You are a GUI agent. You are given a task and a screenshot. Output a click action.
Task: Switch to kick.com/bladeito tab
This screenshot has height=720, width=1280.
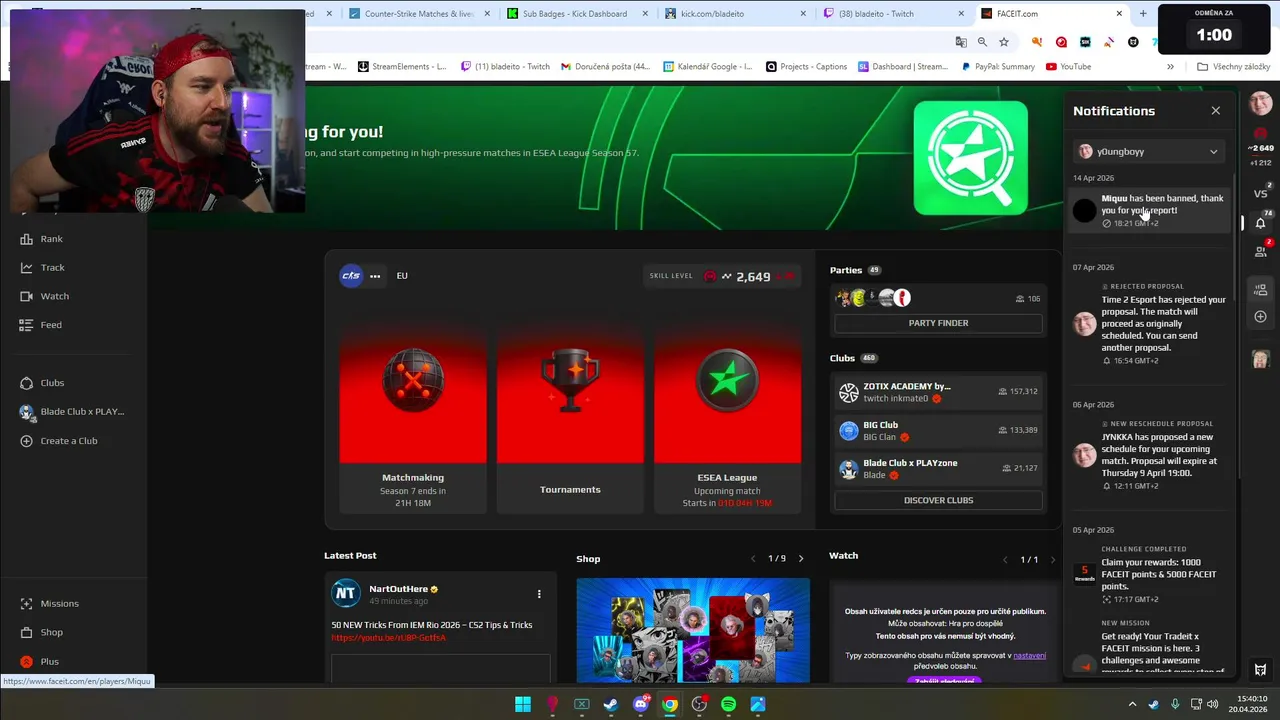[x=734, y=14]
